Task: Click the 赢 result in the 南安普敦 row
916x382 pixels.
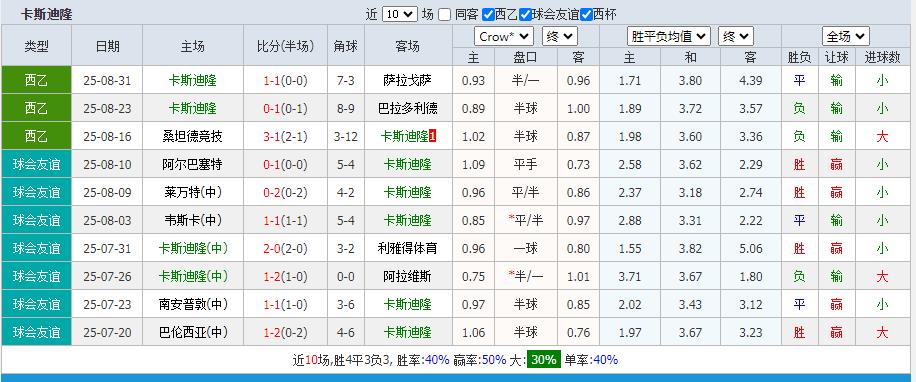Action: 837,304
